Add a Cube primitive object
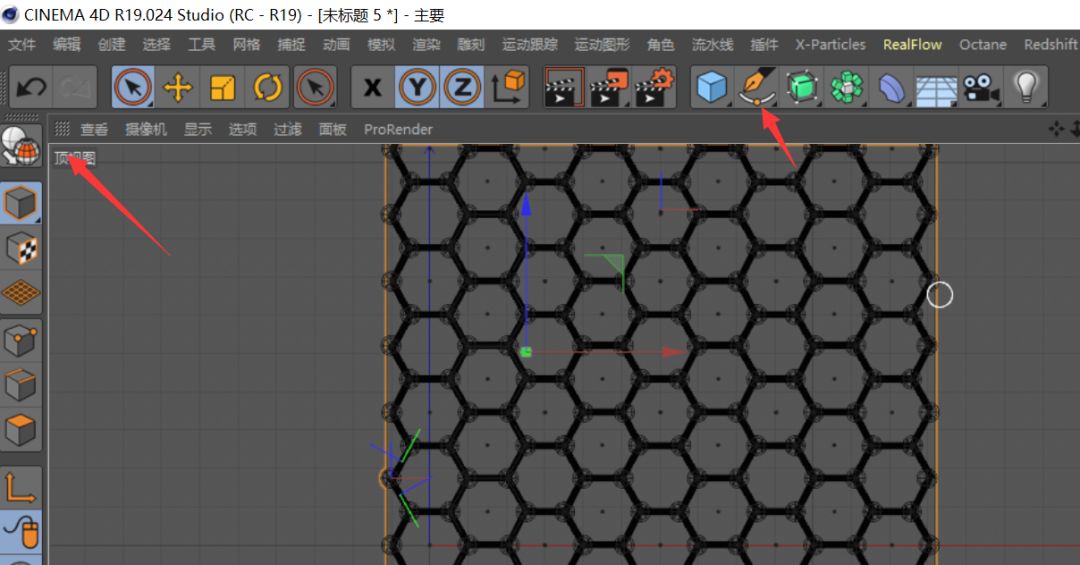This screenshot has height=565, width=1080. 712,88
